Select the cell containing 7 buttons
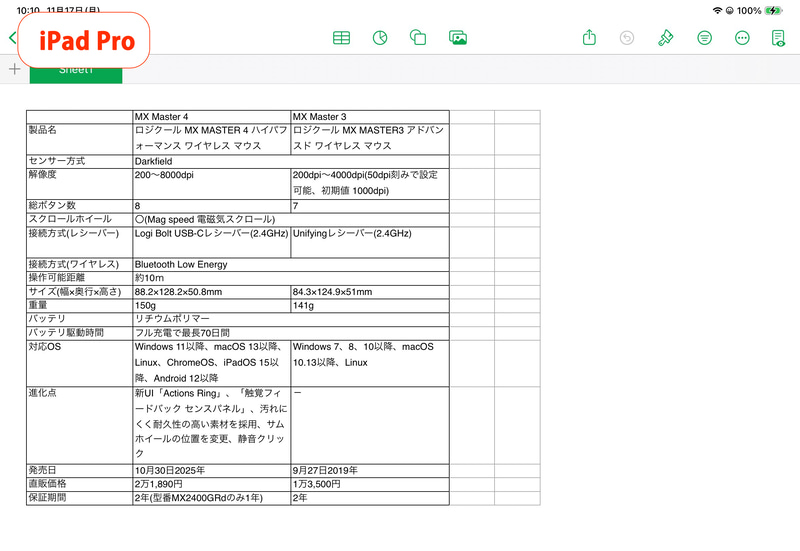The image size is (800, 551). pyautogui.click(x=370, y=206)
